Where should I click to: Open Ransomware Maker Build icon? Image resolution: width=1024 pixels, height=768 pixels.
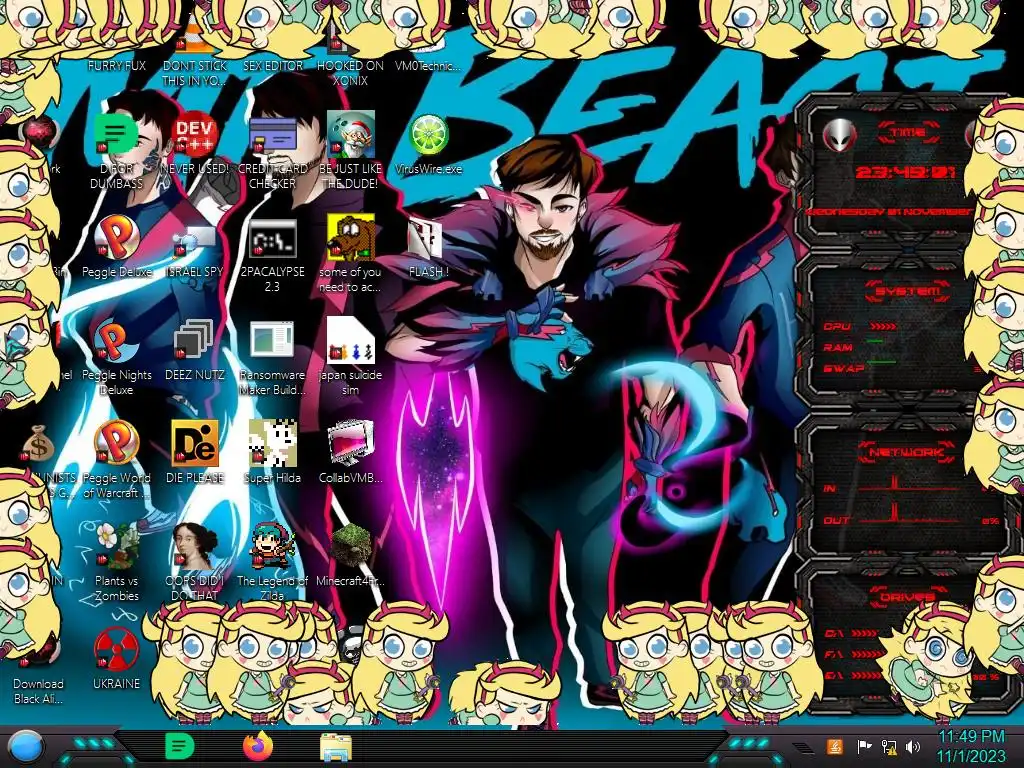coord(272,342)
